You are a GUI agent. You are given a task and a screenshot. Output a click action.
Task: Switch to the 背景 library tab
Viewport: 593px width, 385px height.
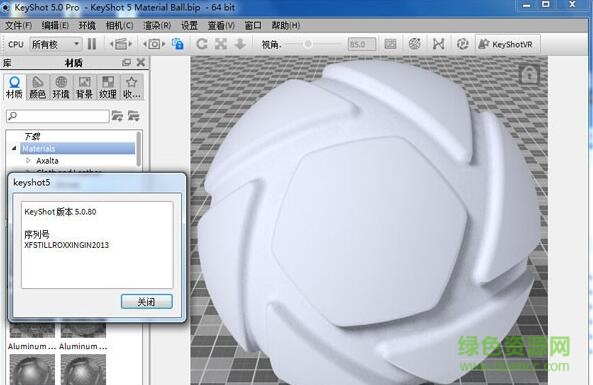84,87
